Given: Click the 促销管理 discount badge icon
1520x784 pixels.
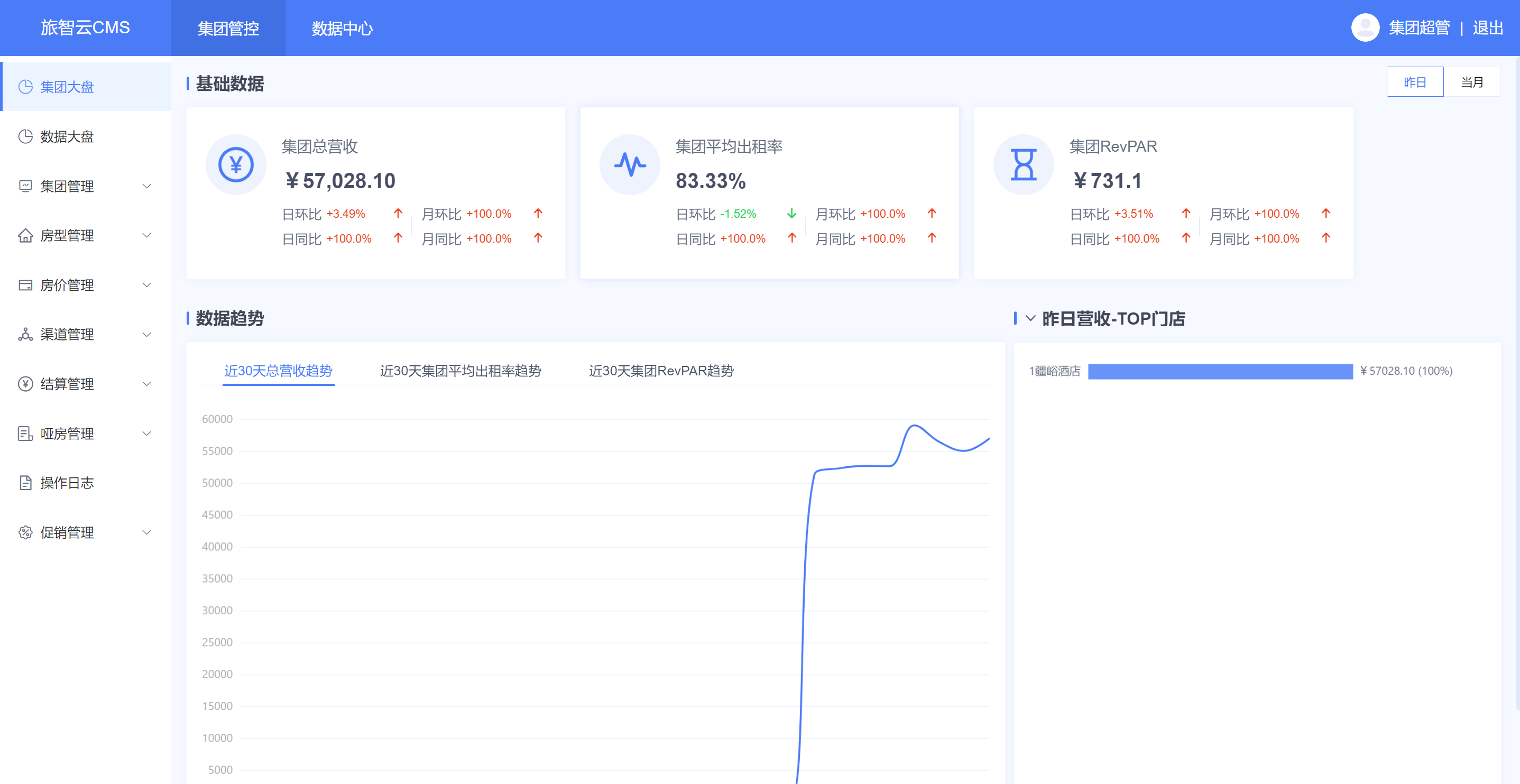Looking at the screenshot, I should (25, 532).
